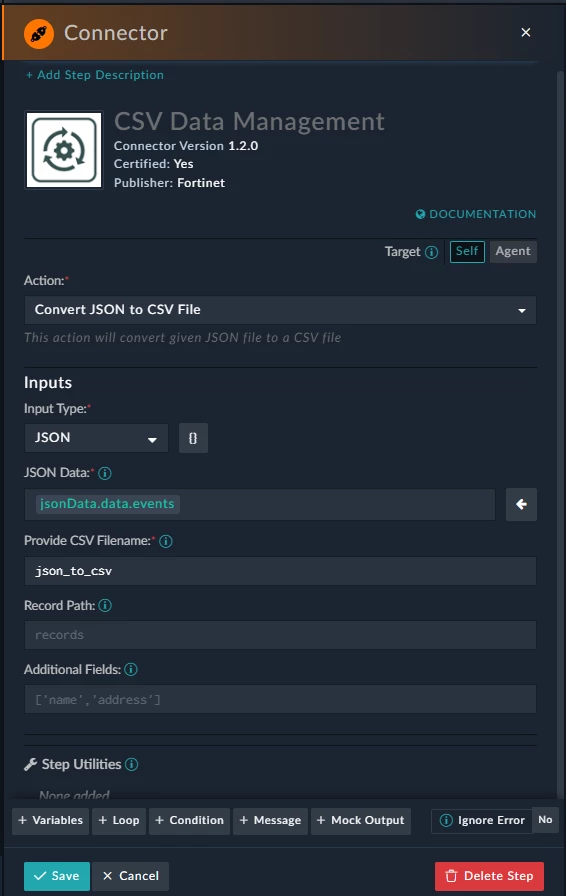Click the CSV Data Management connector logo

(64, 150)
